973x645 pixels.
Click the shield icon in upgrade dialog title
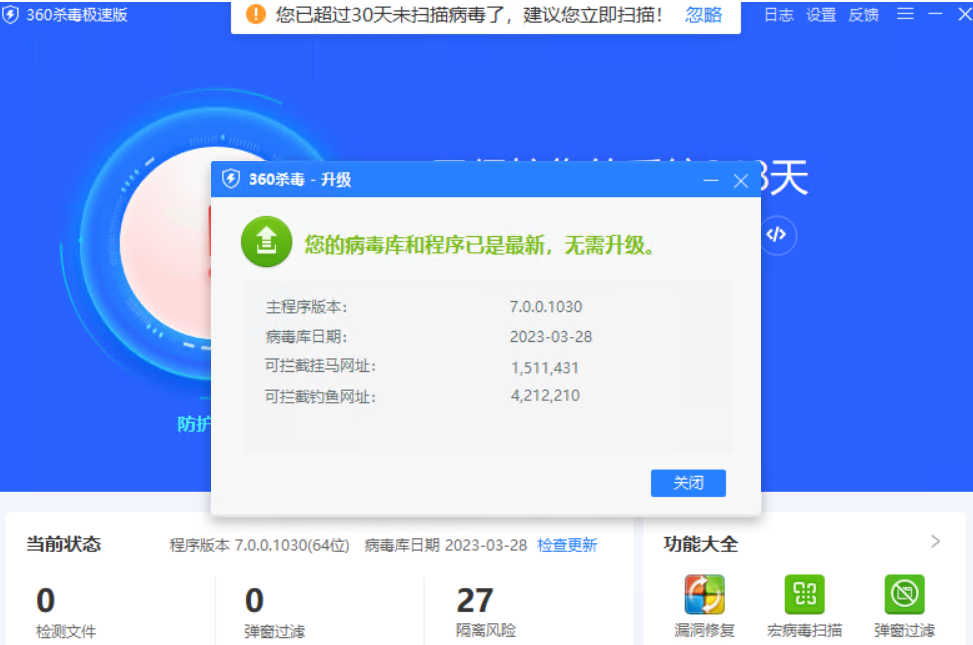click(231, 179)
